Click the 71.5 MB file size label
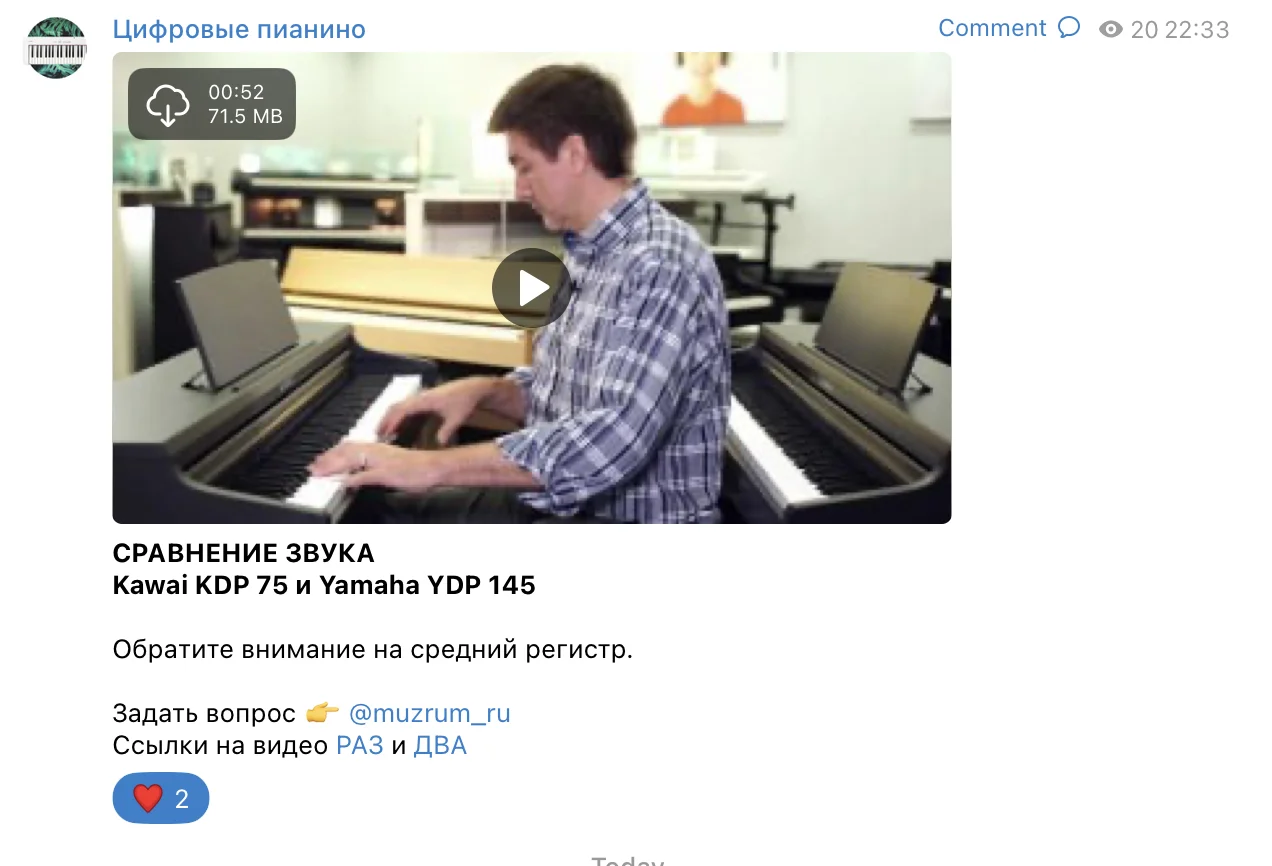1272x866 pixels. click(x=245, y=116)
